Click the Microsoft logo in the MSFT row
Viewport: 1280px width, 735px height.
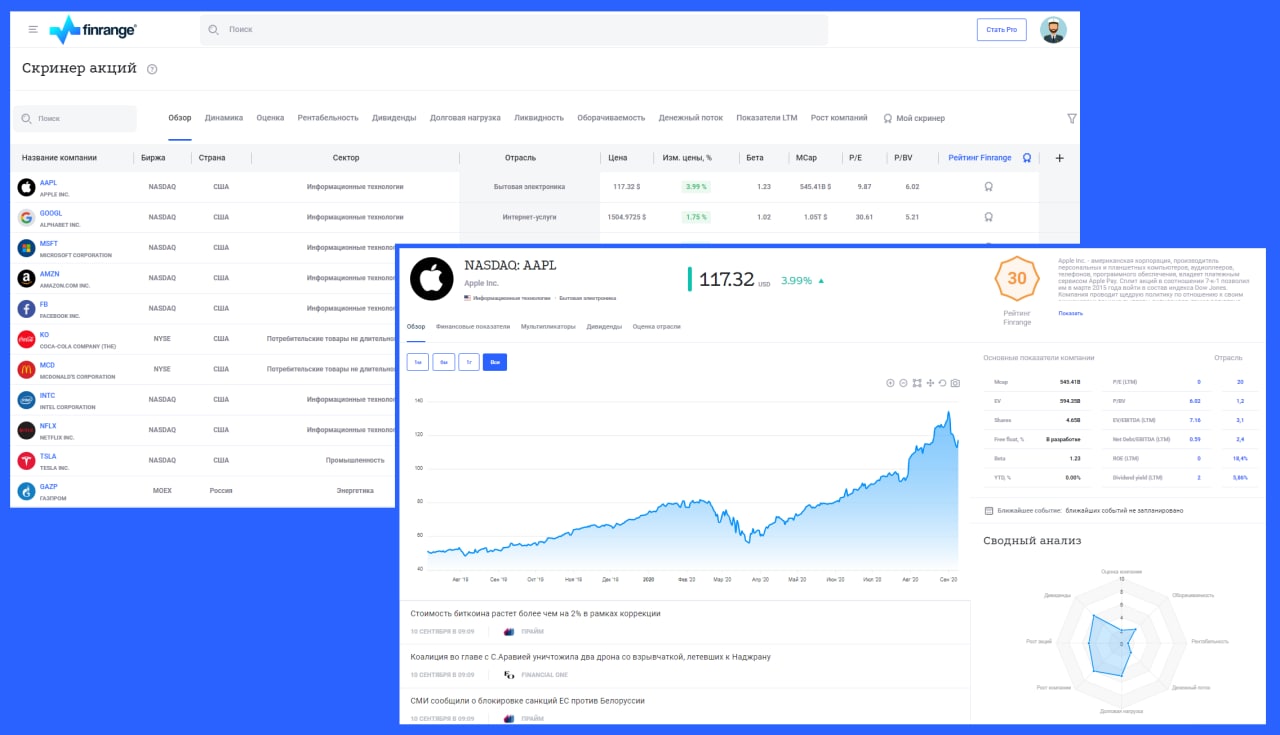tap(26, 248)
